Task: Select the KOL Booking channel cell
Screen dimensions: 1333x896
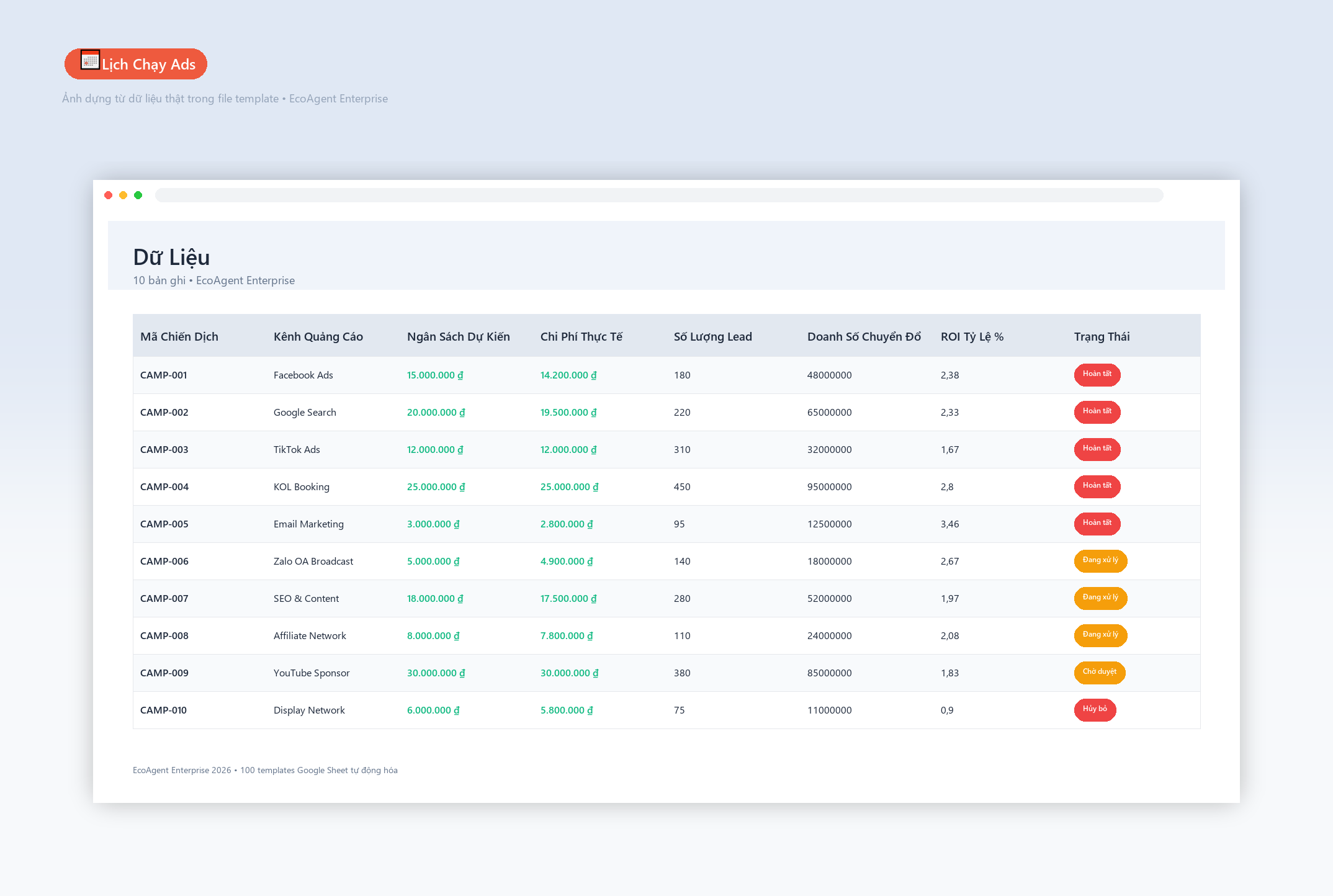Action: tap(302, 487)
